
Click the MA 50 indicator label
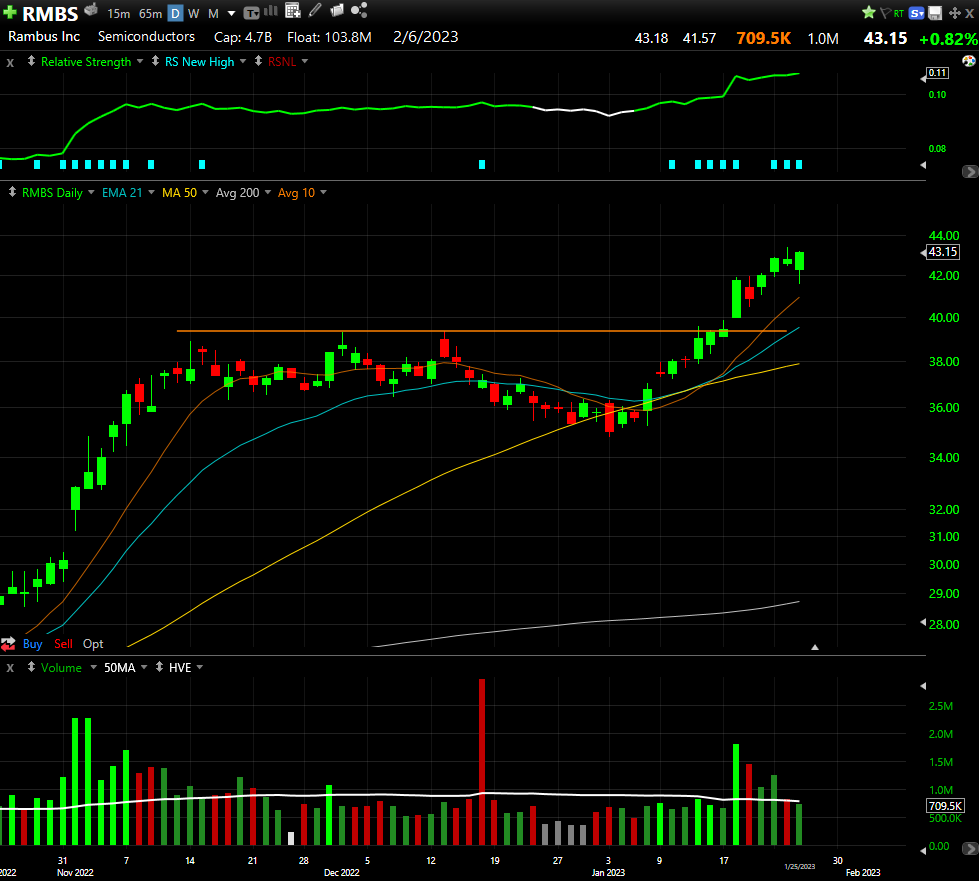click(180, 193)
